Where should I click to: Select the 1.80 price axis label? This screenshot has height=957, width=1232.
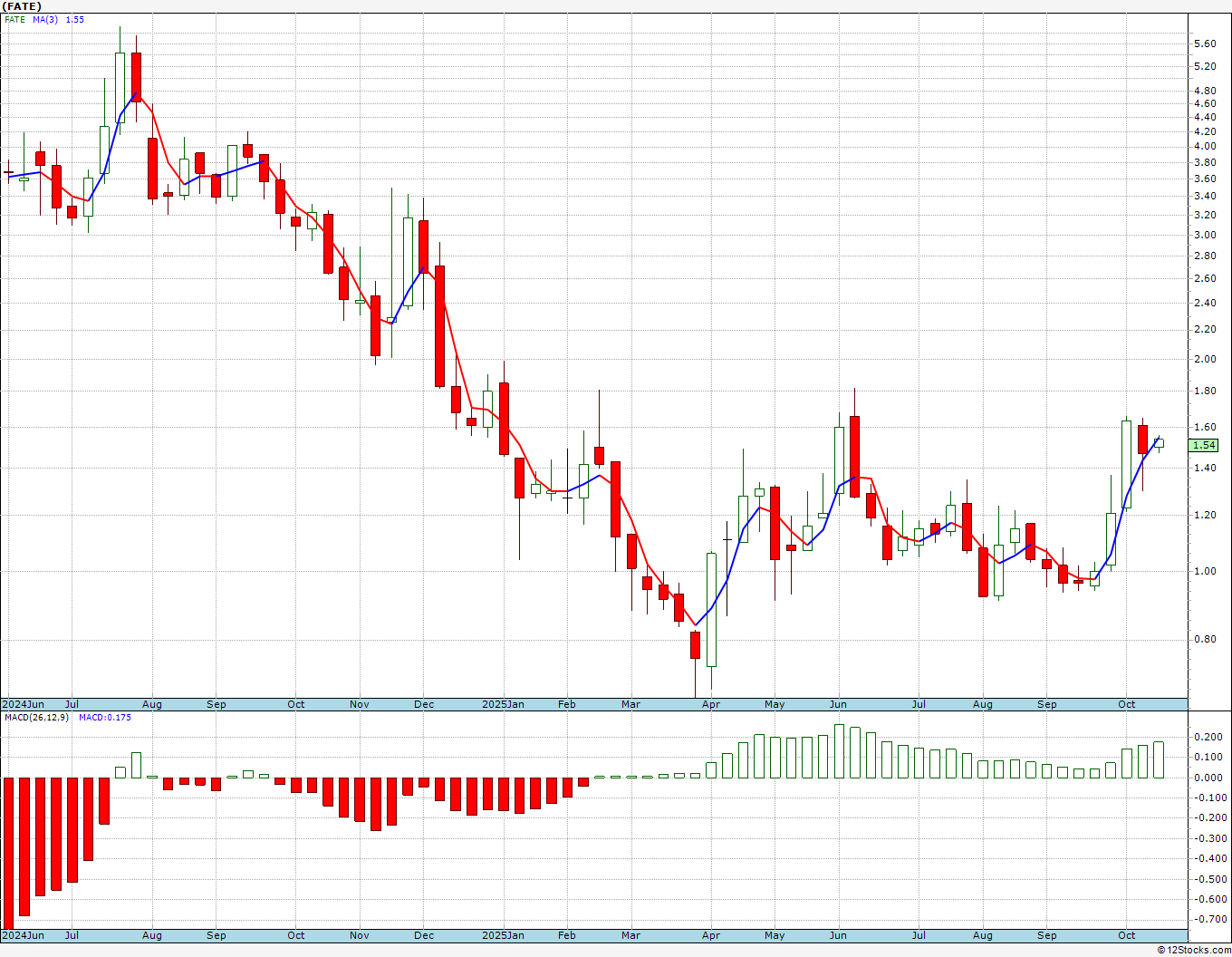coord(1205,391)
